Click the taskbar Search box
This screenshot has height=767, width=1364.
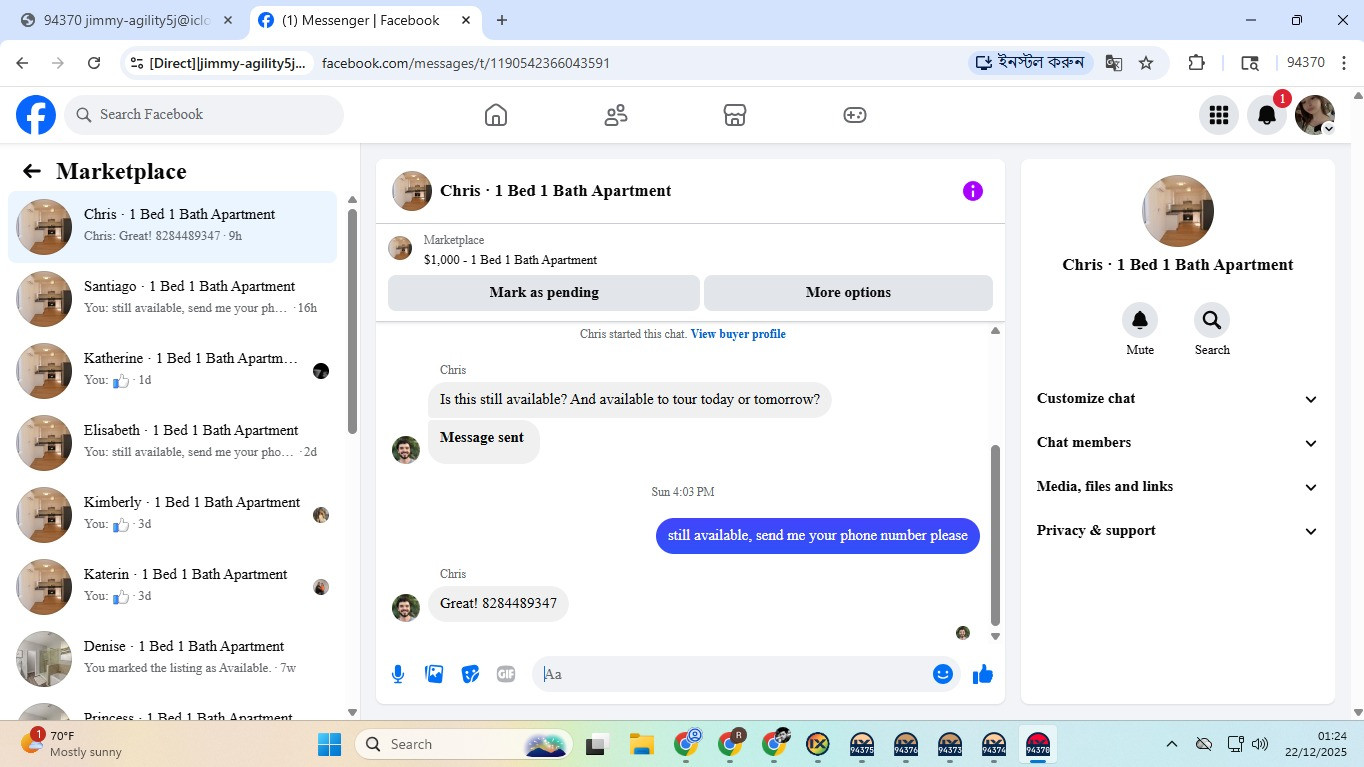tap(463, 744)
